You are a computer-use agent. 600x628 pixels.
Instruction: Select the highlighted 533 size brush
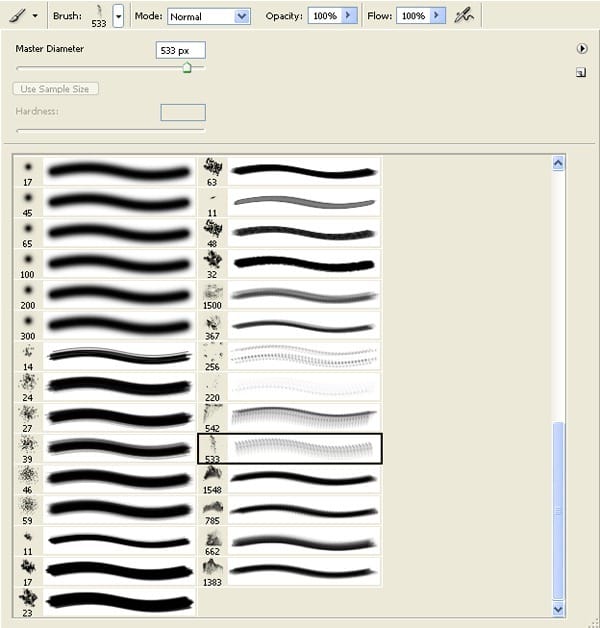point(290,449)
